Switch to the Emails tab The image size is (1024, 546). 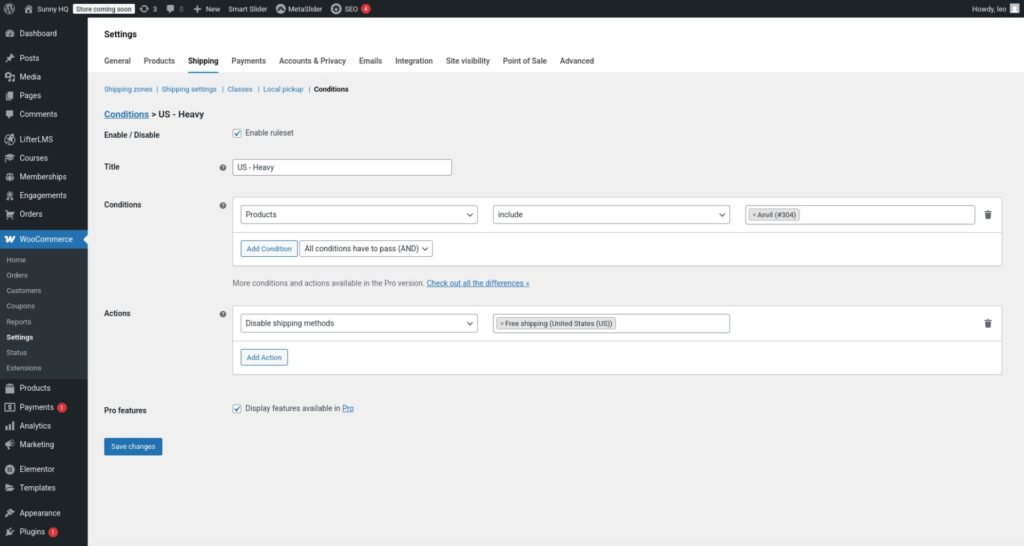point(370,61)
